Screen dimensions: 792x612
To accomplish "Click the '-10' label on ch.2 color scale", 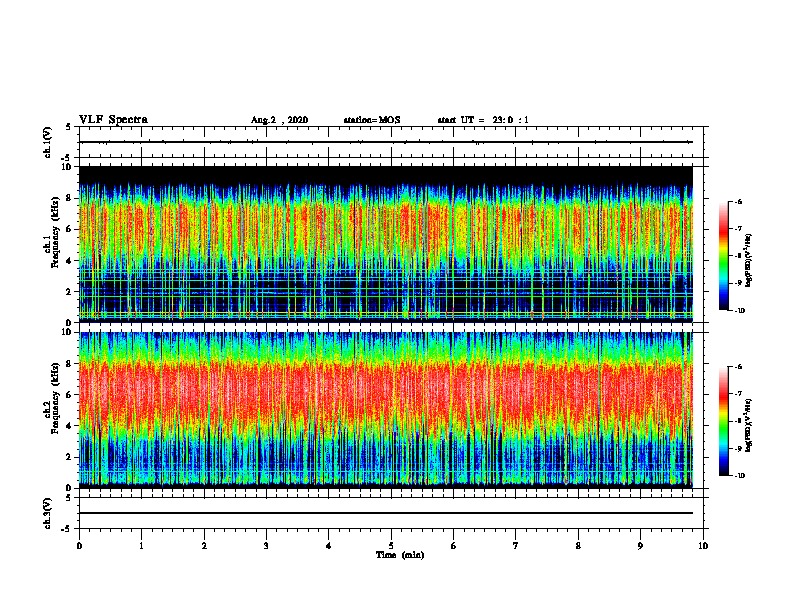I will pyautogui.click(x=739, y=476).
